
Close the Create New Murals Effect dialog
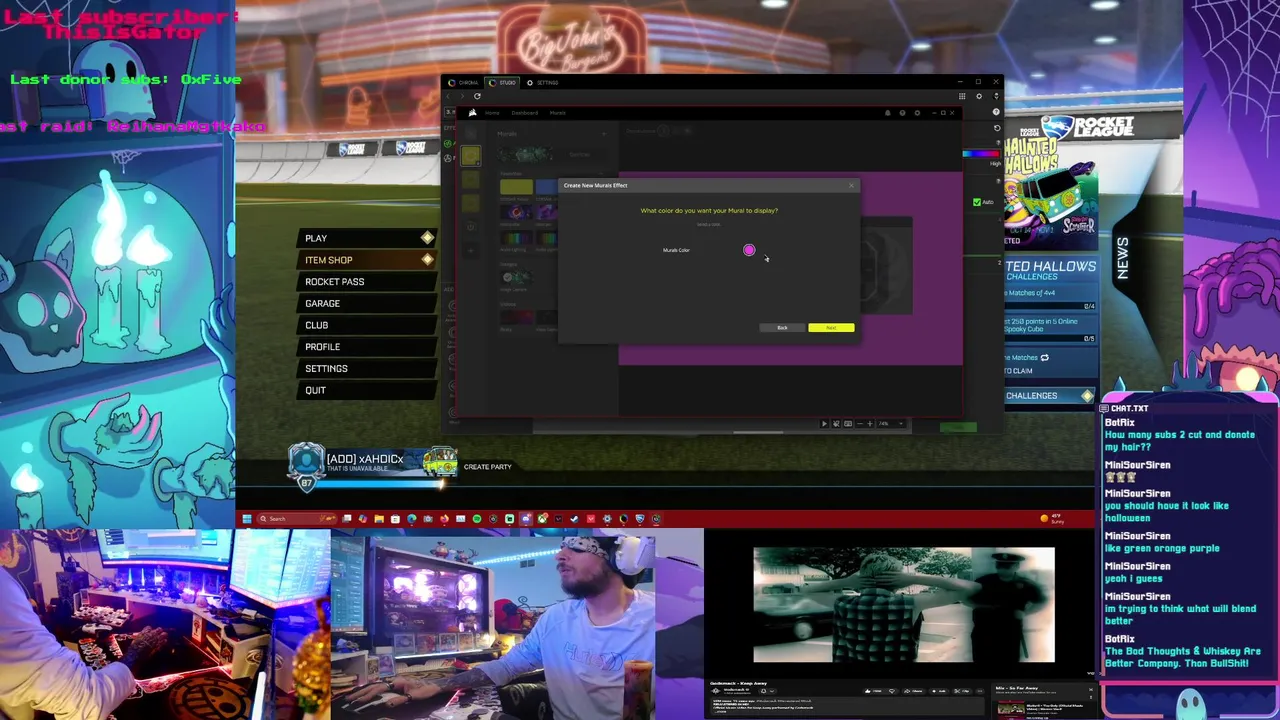click(x=852, y=185)
